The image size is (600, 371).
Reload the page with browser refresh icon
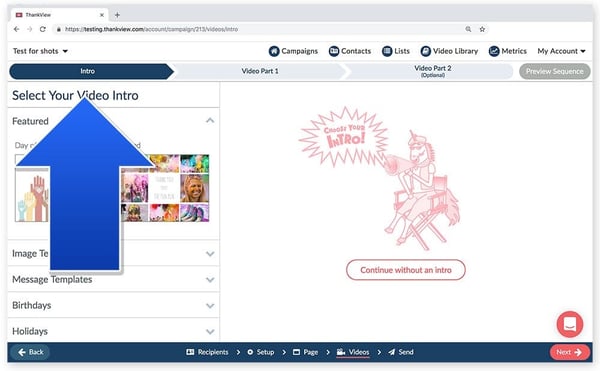point(43,29)
